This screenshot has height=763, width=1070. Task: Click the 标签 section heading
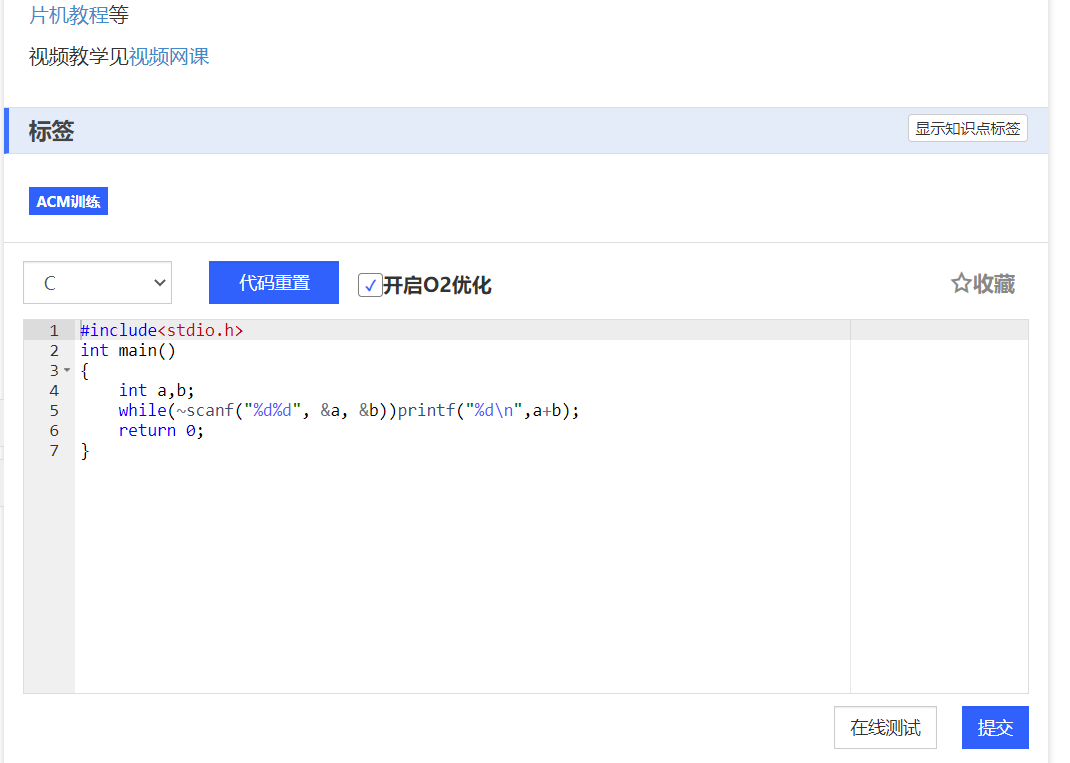coord(51,131)
